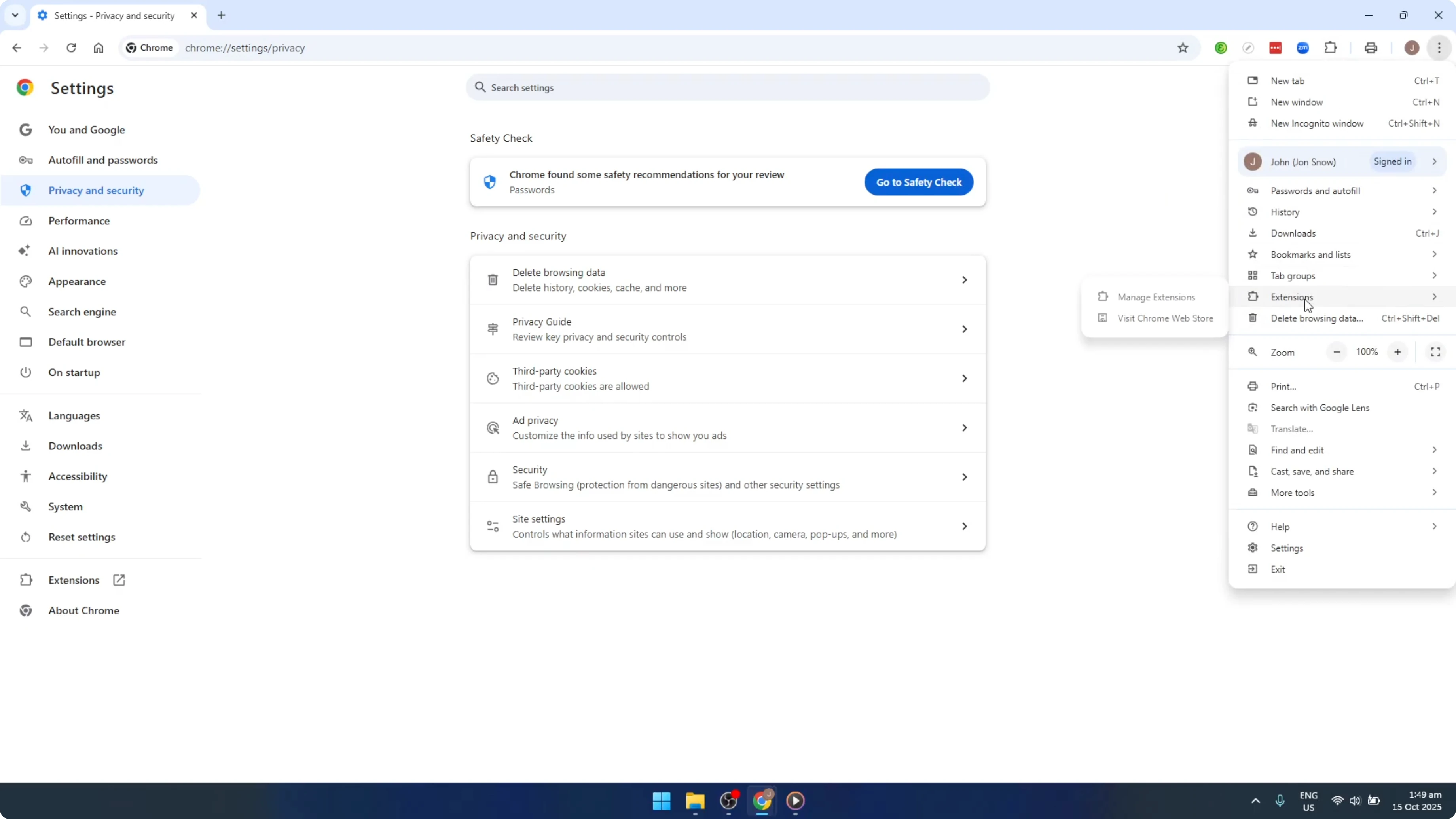Expand Delete browsing data row

click(728, 281)
